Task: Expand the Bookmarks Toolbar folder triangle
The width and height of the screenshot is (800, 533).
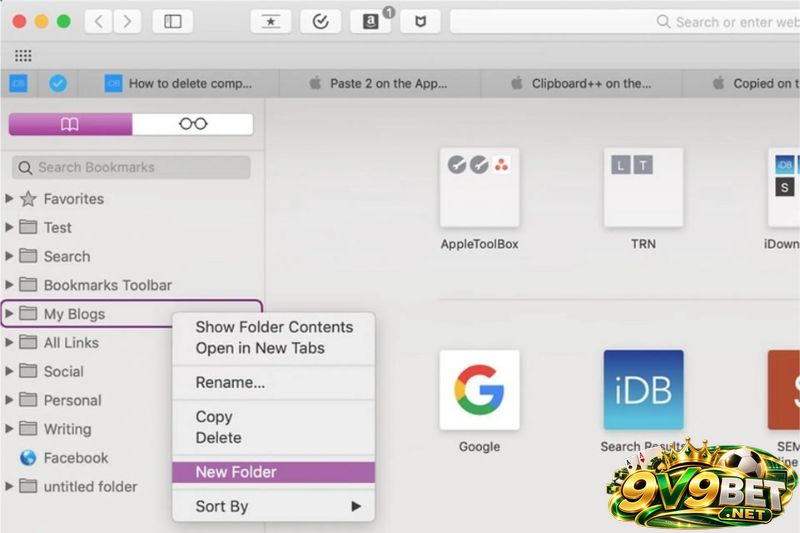Action: pyautogui.click(x=9, y=285)
